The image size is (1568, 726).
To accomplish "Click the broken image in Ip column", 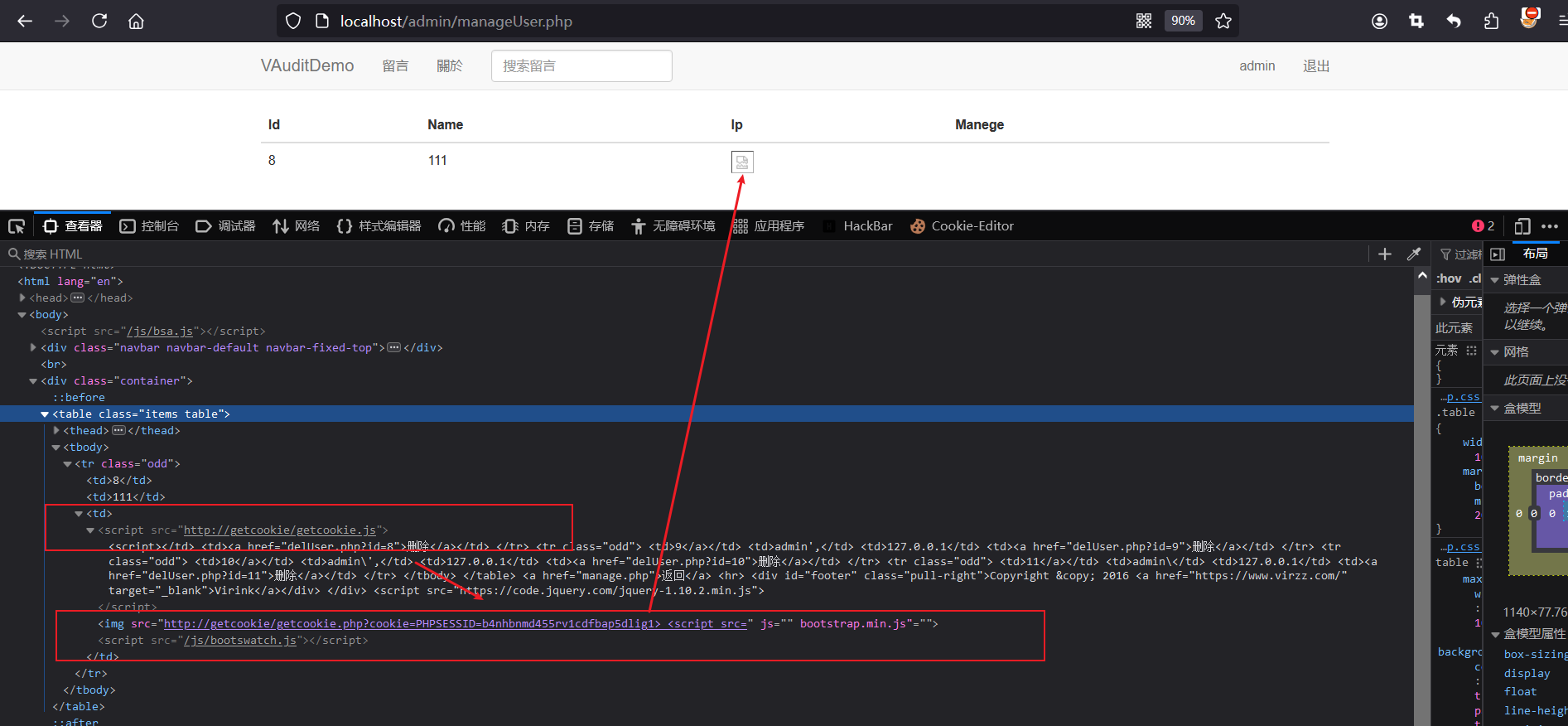I will pyautogui.click(x=742, y=162).
